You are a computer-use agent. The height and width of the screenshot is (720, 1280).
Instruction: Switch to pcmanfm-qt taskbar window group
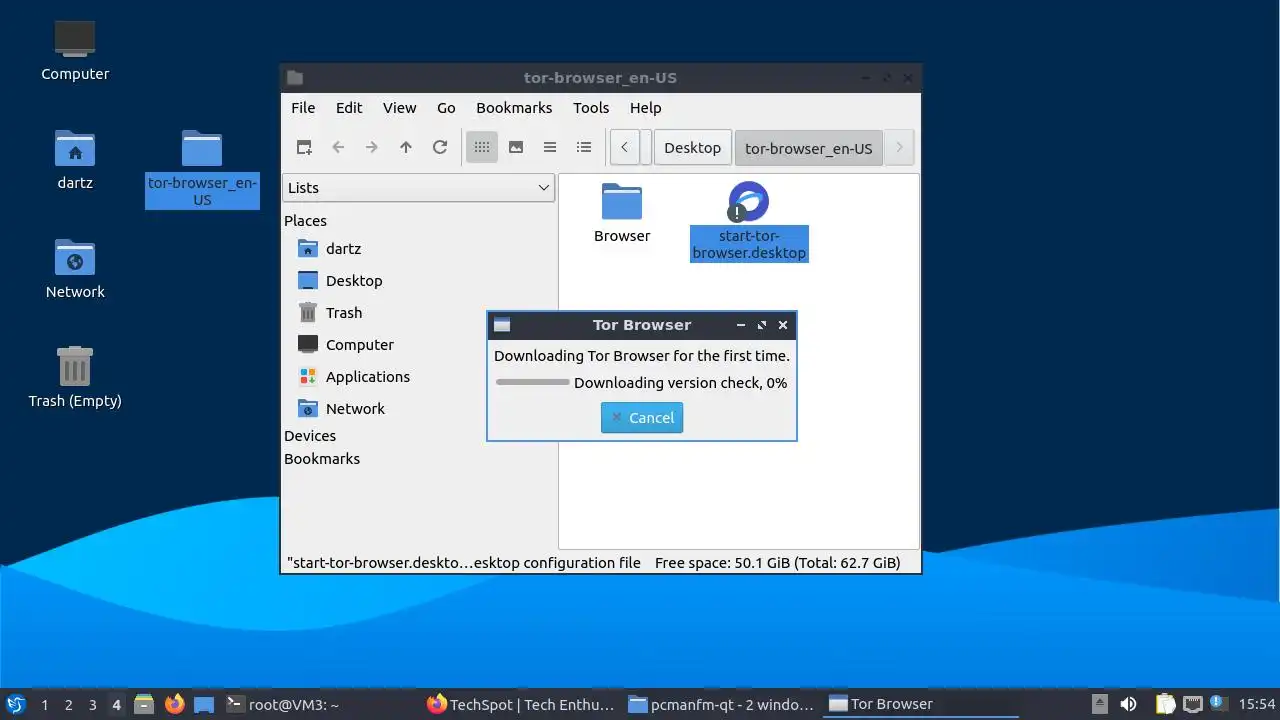coord(722,704)
